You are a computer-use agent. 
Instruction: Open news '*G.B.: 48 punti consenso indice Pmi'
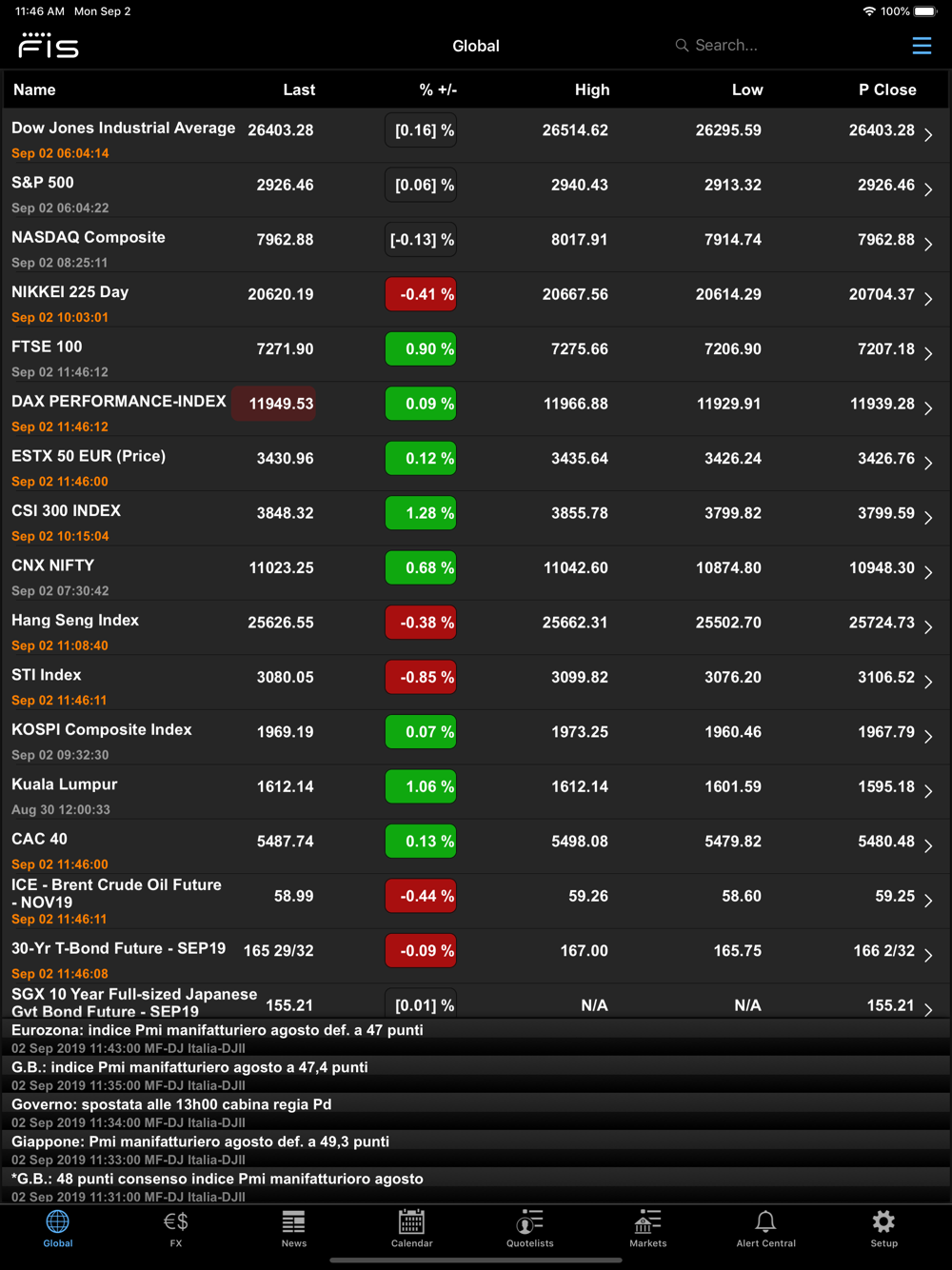click(476, 1186)
